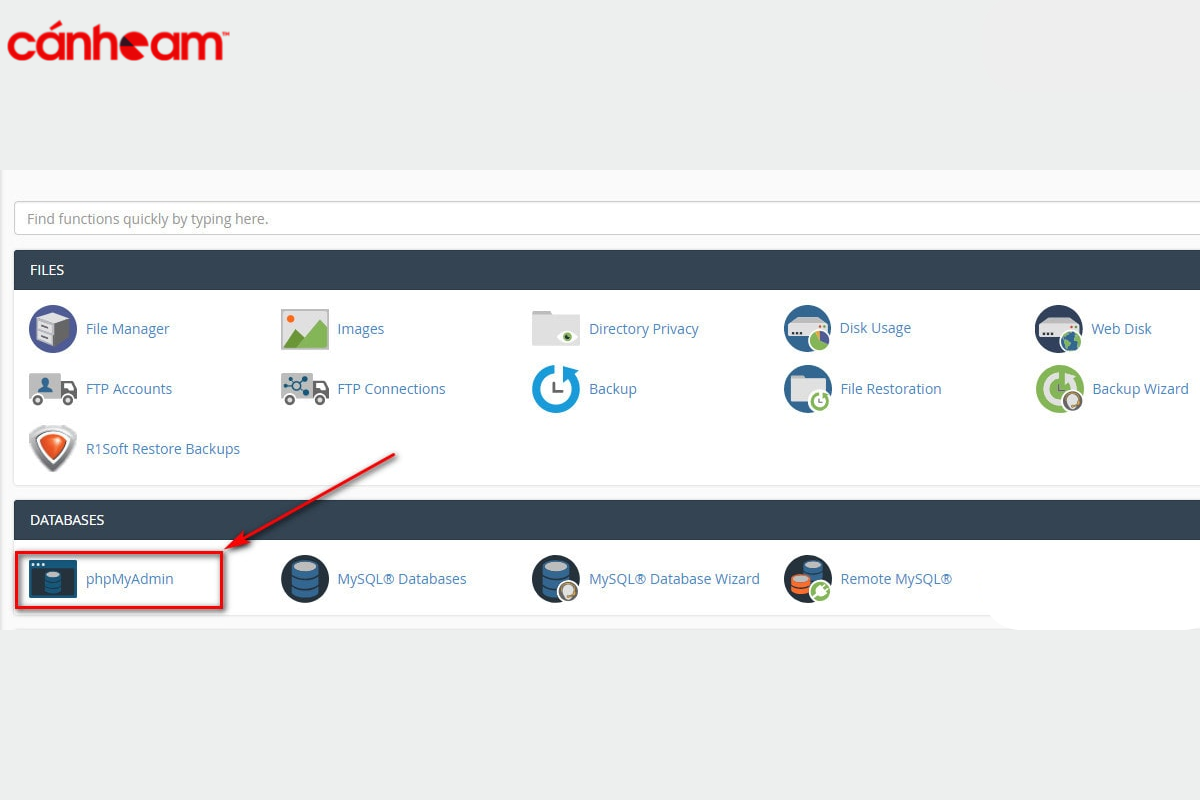Launch MySQL® Database Wizard link
This screenshot has width=1200, height=800.
click(674, 579)
